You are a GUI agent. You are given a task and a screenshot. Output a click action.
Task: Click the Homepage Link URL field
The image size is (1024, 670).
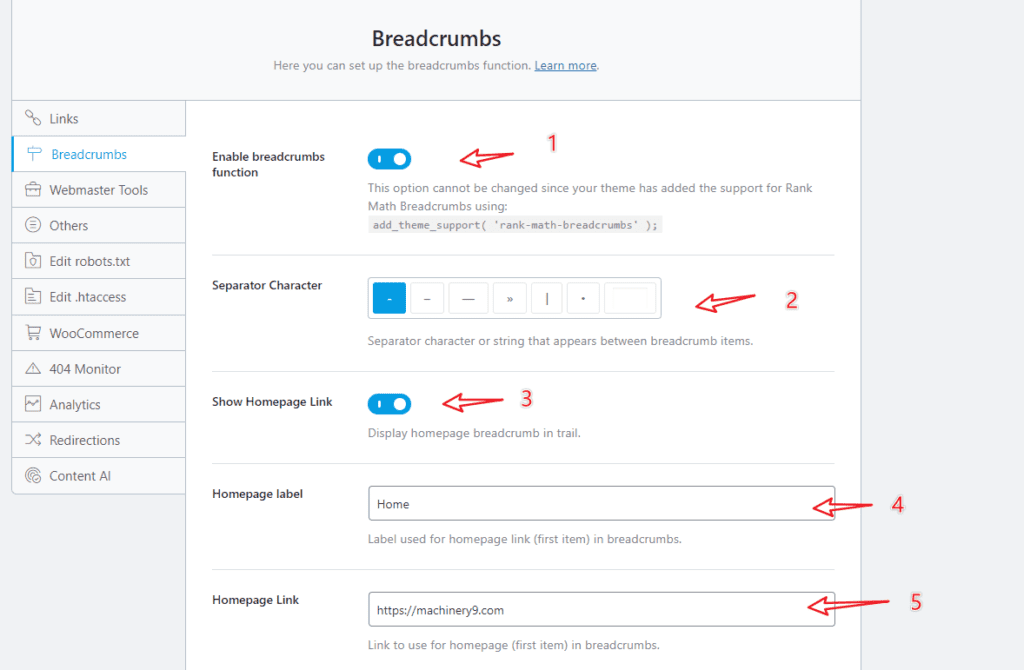click(601, 609)
